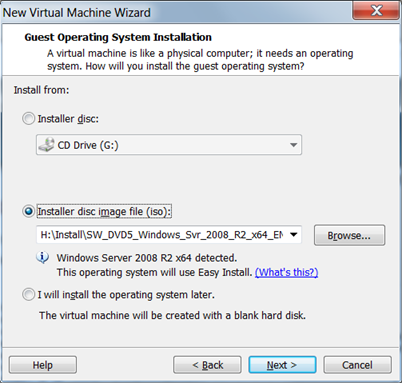Open the What's this? link
Screen dimensions: 402x383
(x=286, y=272)
